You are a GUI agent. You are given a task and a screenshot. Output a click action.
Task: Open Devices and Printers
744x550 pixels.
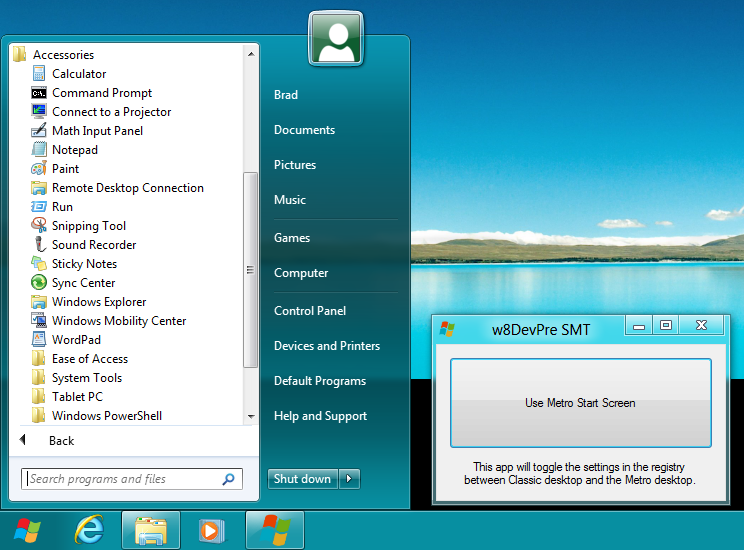coord(327,346)
